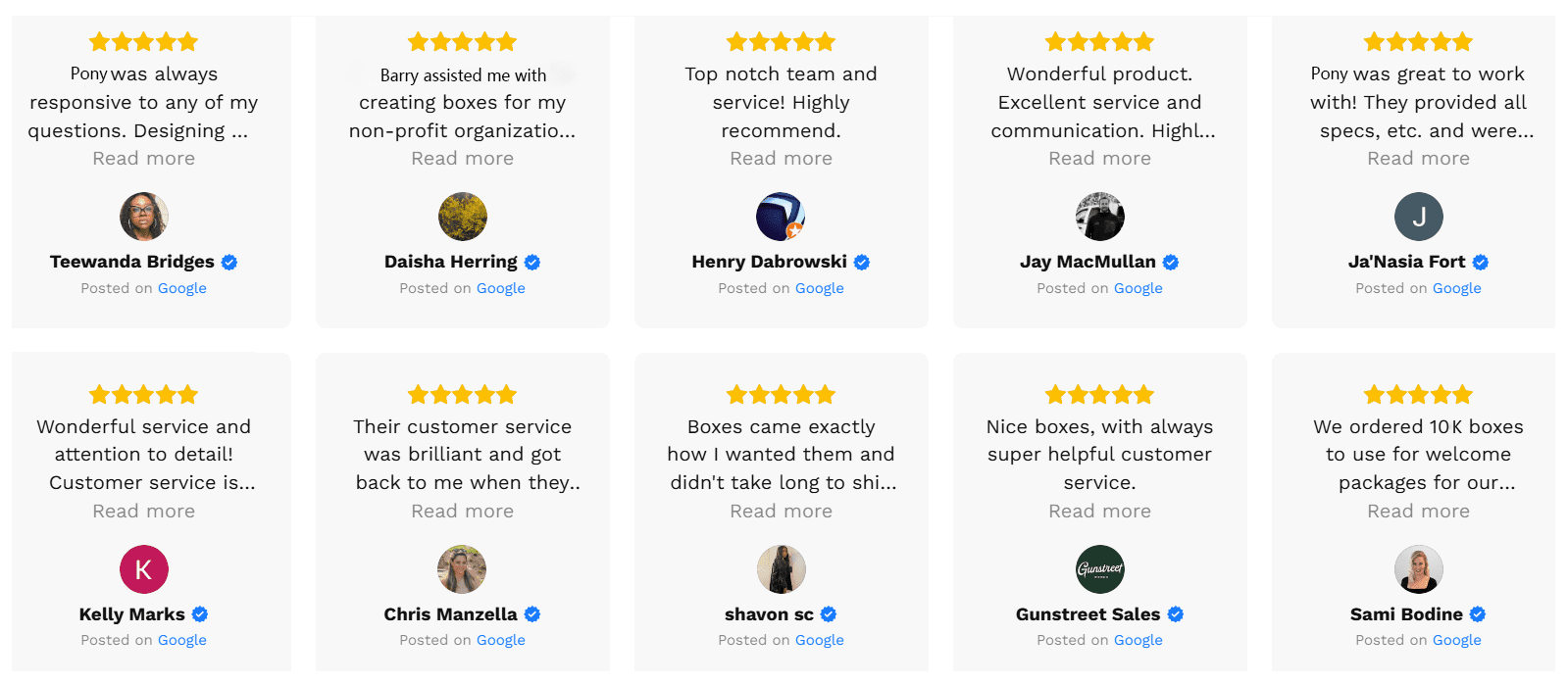Expand Teewanda Bridges' review with Read more
Viewport: 1568px width, 685px height.
coord(143,159)
